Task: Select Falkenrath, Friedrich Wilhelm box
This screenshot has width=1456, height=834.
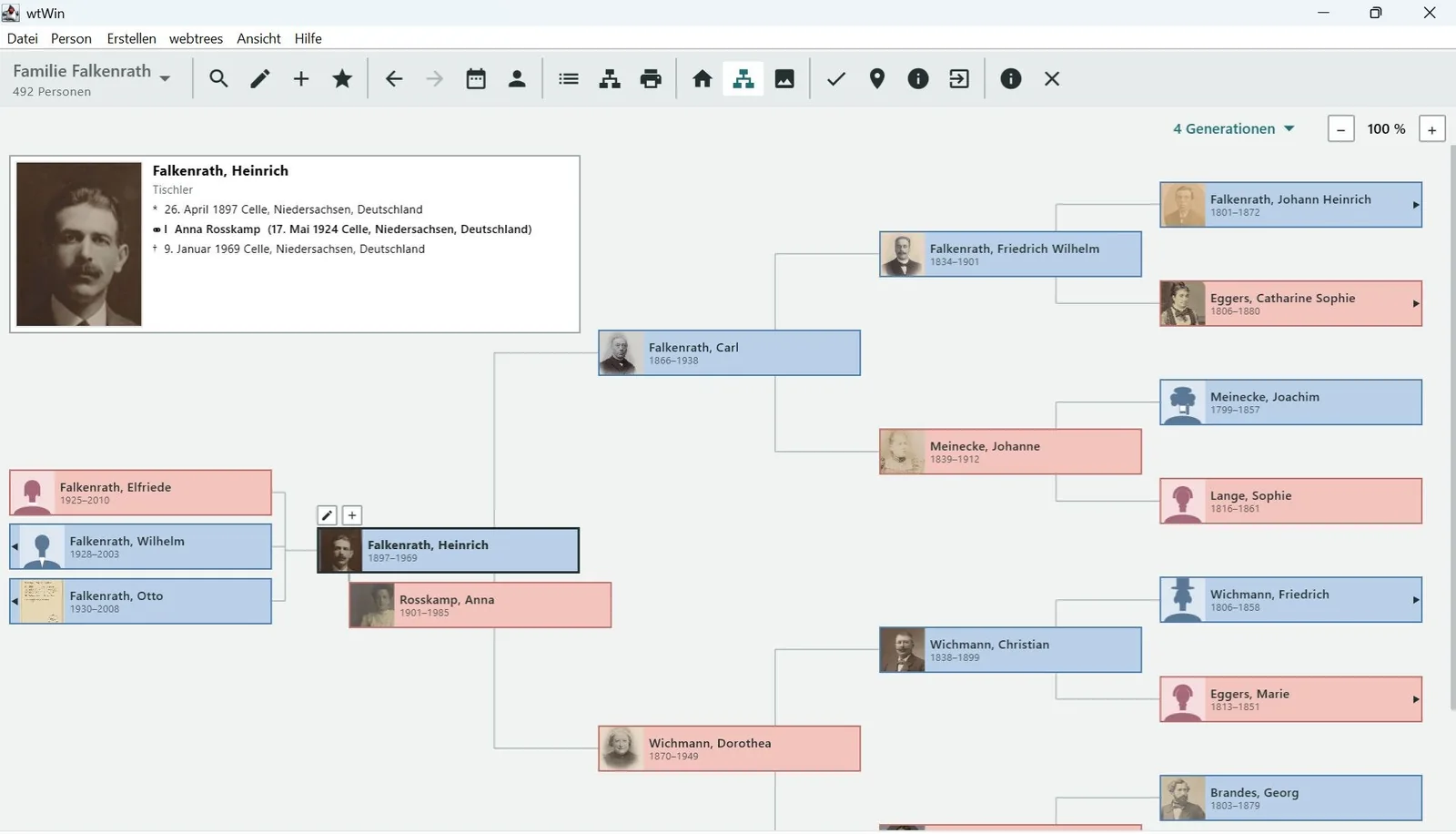Action: point(1010,254)
